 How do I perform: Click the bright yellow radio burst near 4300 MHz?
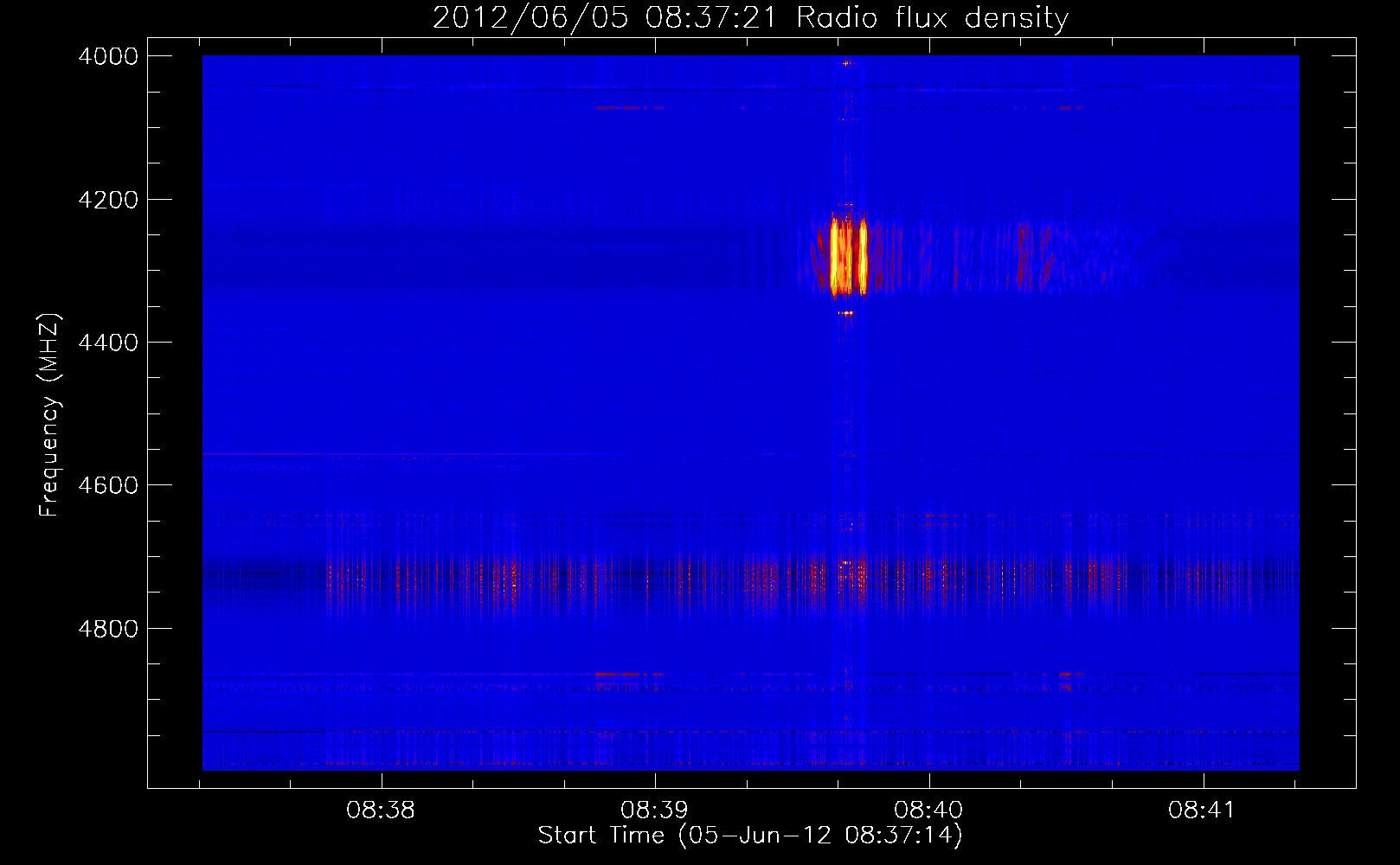[848, 257]
